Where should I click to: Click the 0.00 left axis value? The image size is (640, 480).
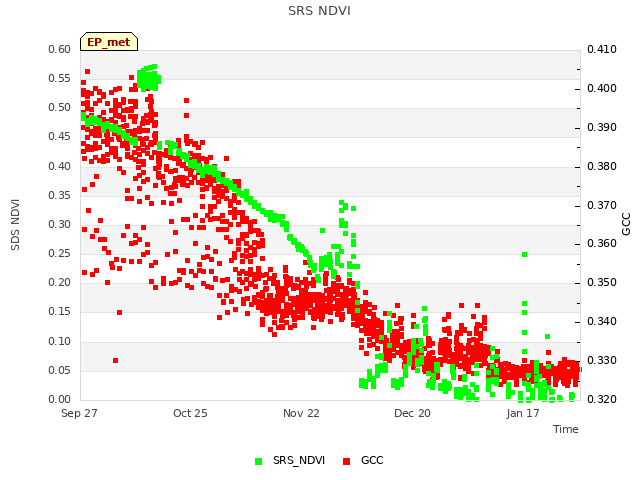(60, 399)
